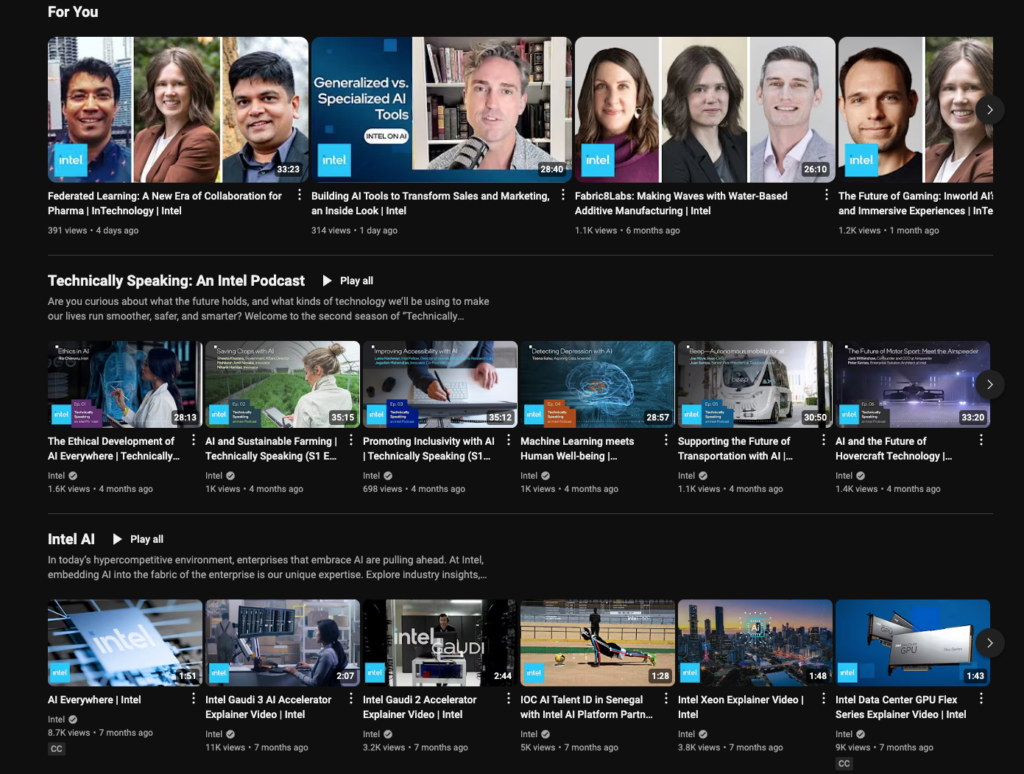Screen dimensions: 1024x774
Task: Open menu for Intel Gaudi 3 AI Accelerator video
Action: click(351, 699)
